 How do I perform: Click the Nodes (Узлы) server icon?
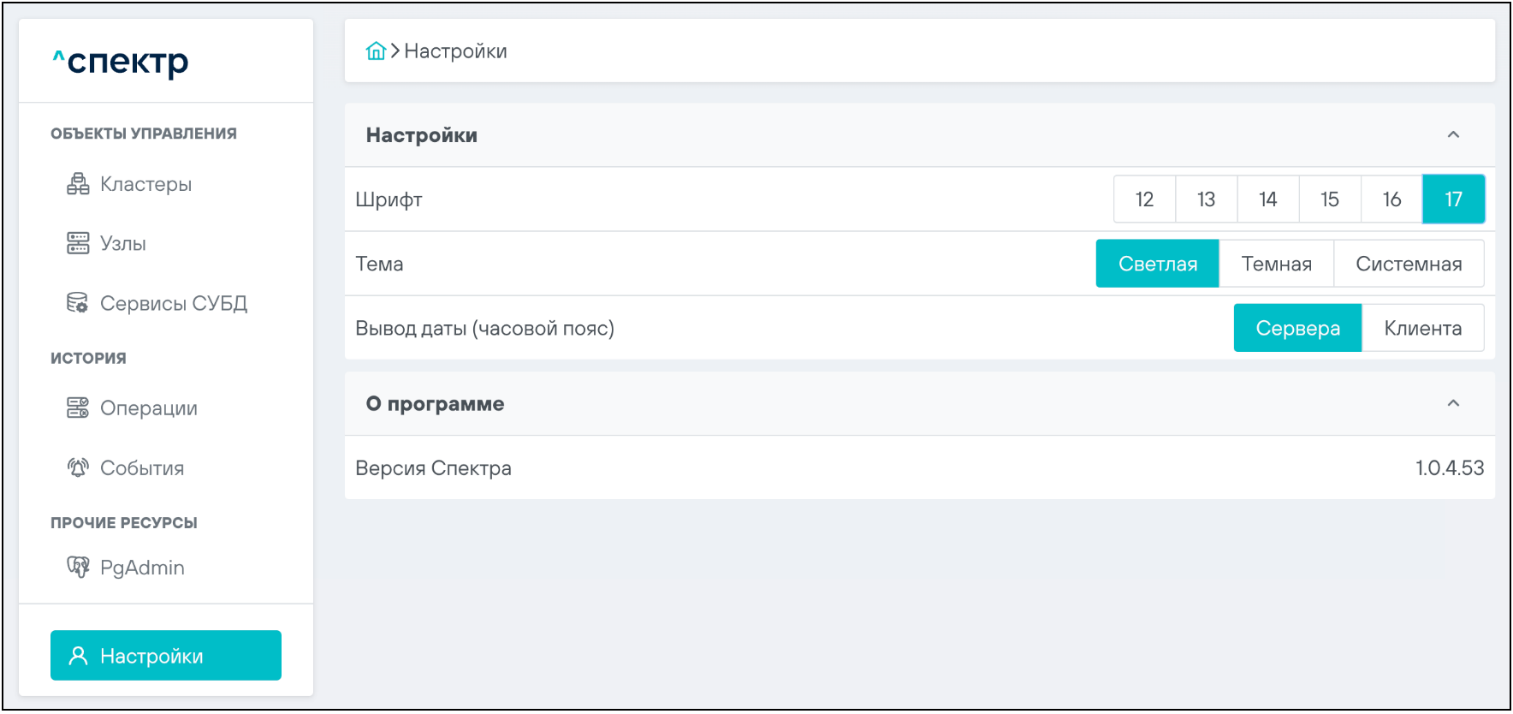78,243
